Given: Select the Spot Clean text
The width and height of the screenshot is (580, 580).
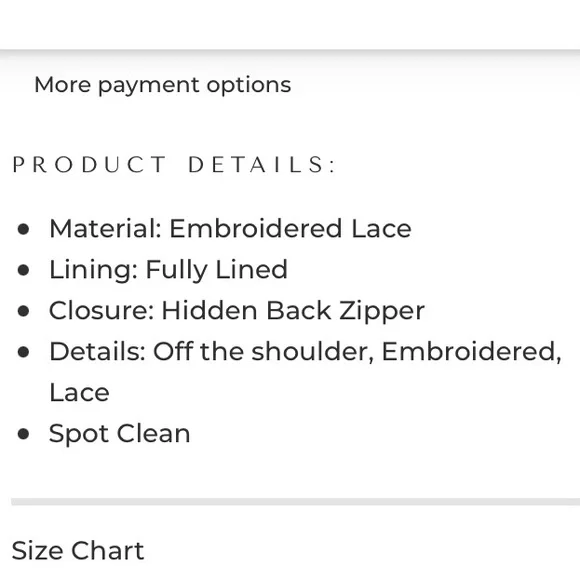Looking at the screenshot, I should coord(119,434).
